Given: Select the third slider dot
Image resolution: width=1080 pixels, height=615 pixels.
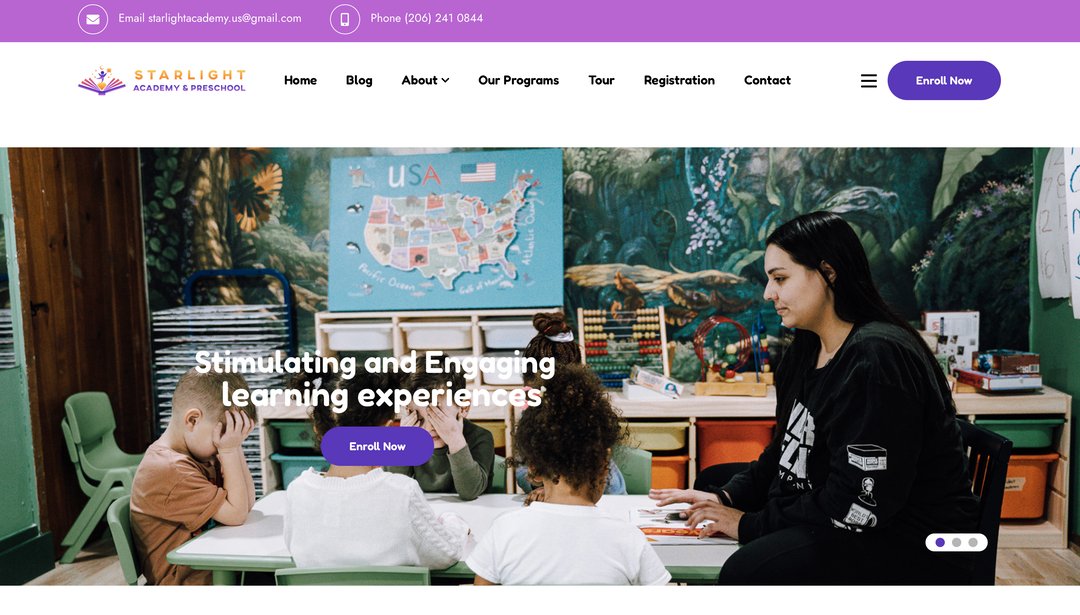Looking at the screenshot, I should click(x=973, y=543).
